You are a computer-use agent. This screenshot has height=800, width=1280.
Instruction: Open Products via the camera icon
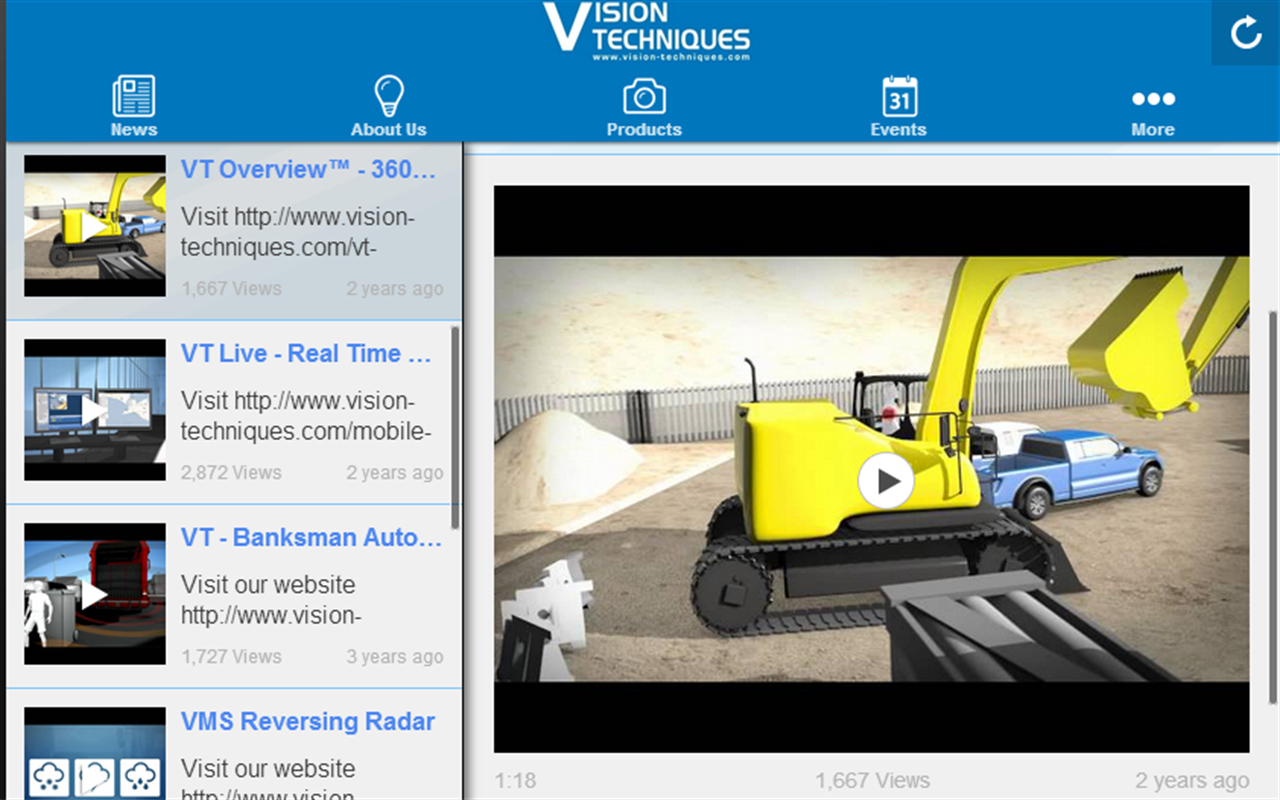(643, 97)
